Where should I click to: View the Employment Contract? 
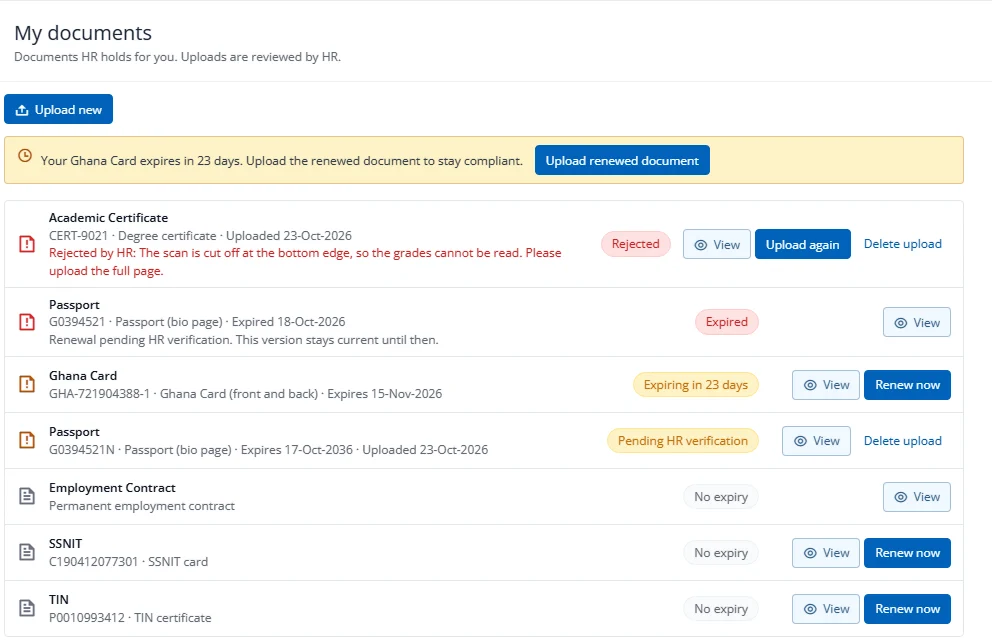click(917, 497)
